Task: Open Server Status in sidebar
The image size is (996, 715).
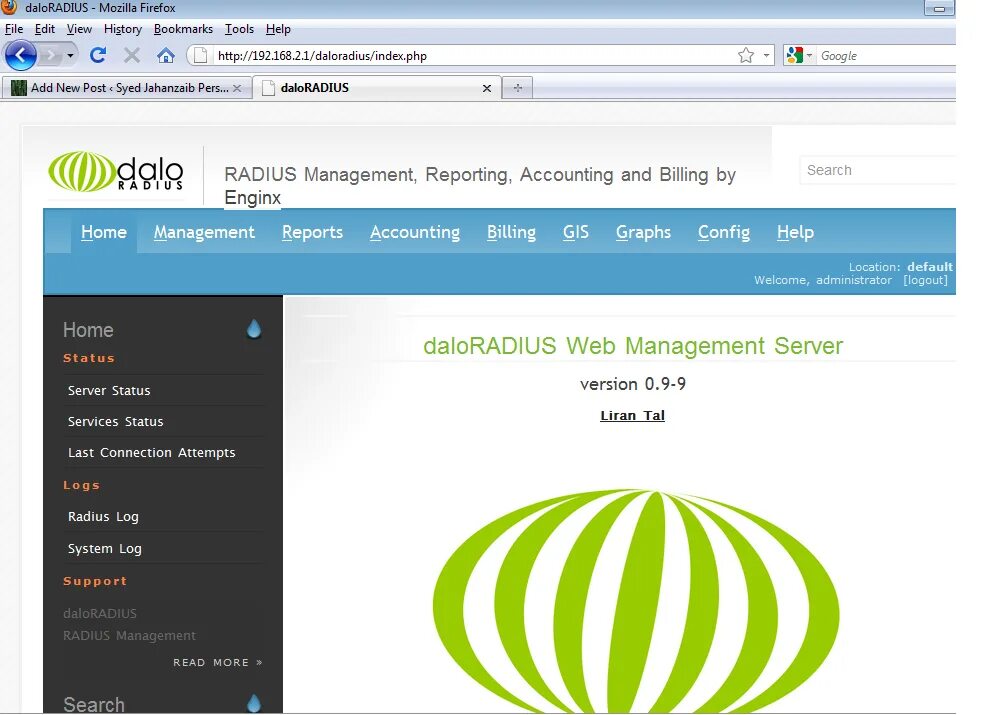Action: click(x=109, y=391)
